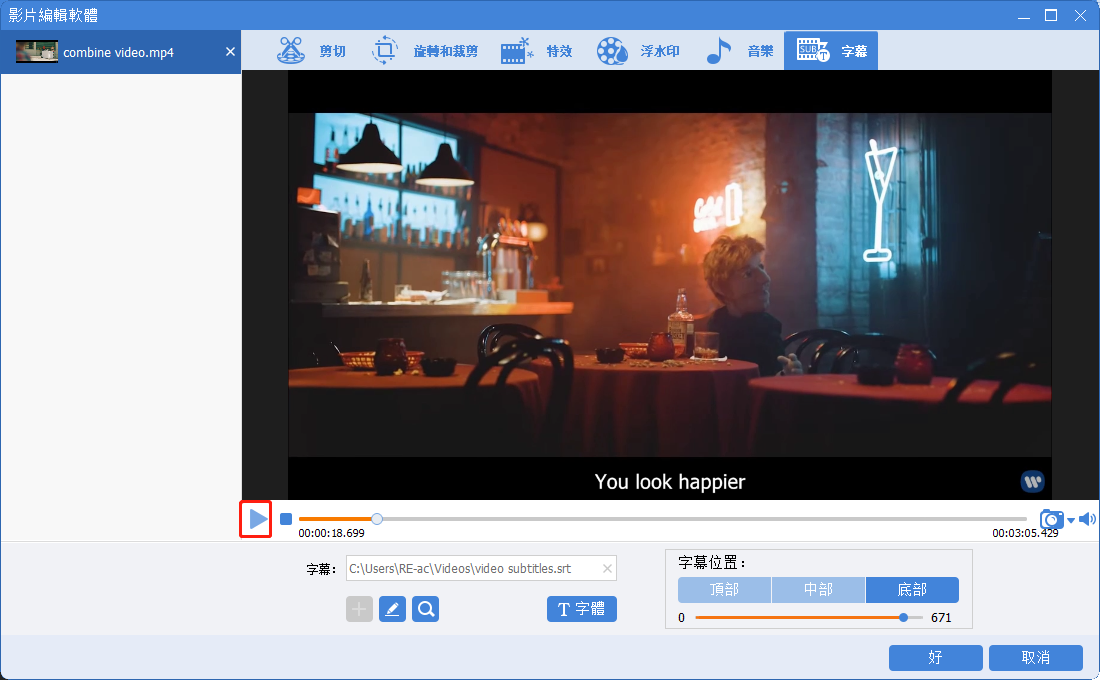Close the 影片編輯軟體 window
The height and width of the screenshot is (680, 1100).
(1080, 15)
